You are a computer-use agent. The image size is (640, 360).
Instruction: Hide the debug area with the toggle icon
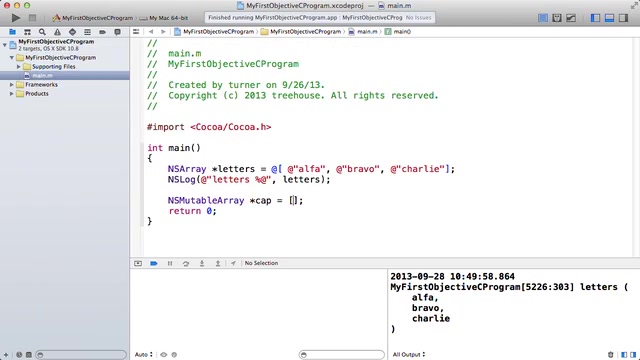click(x=138, y=263)
